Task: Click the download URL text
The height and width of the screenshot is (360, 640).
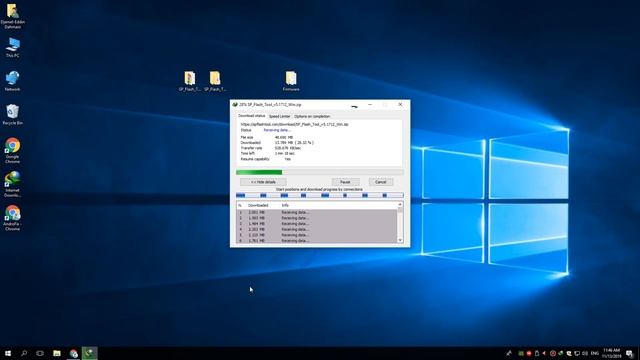Action: (x=294, y=124)
